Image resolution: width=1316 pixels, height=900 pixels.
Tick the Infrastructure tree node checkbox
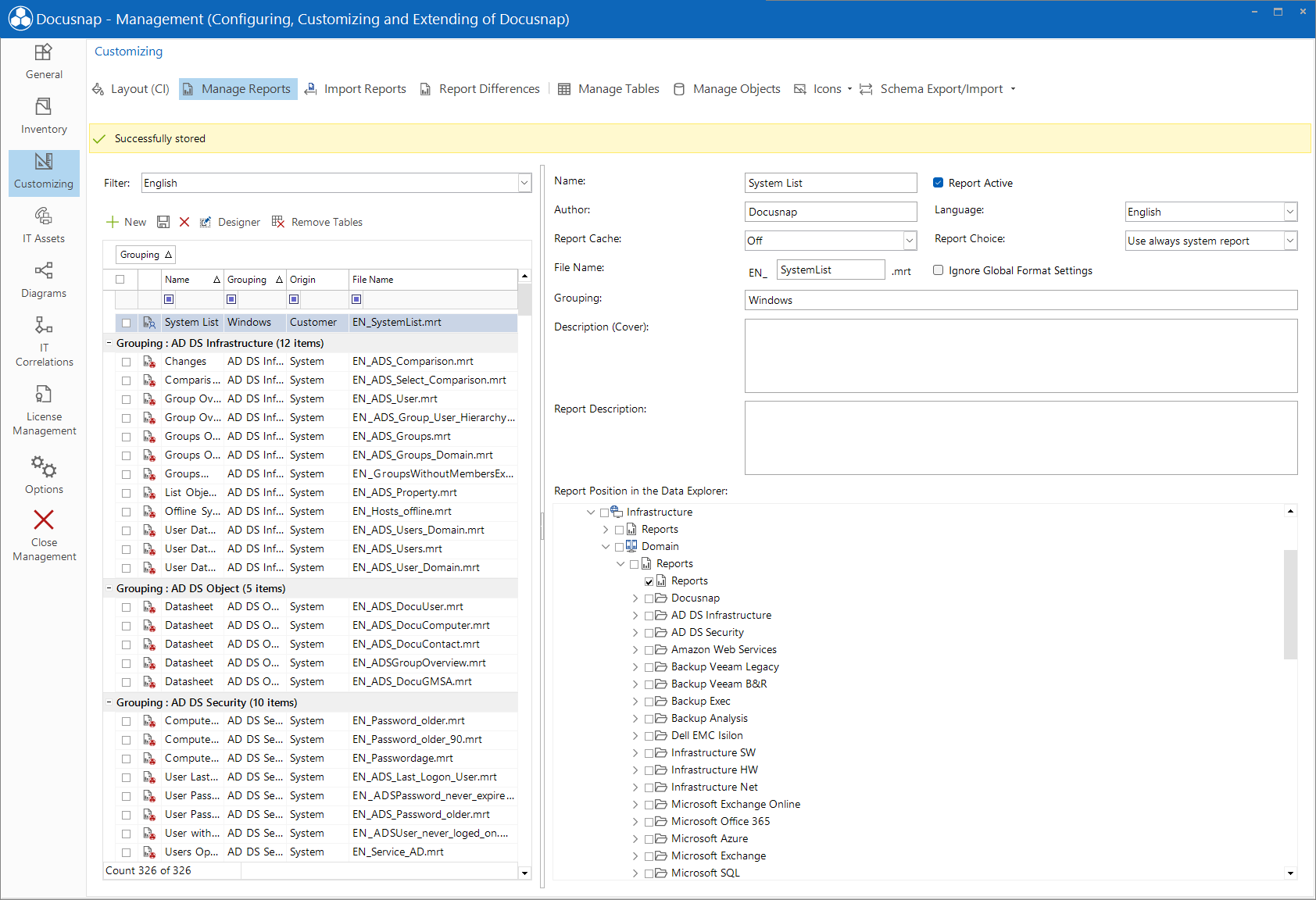click(604, 512)
